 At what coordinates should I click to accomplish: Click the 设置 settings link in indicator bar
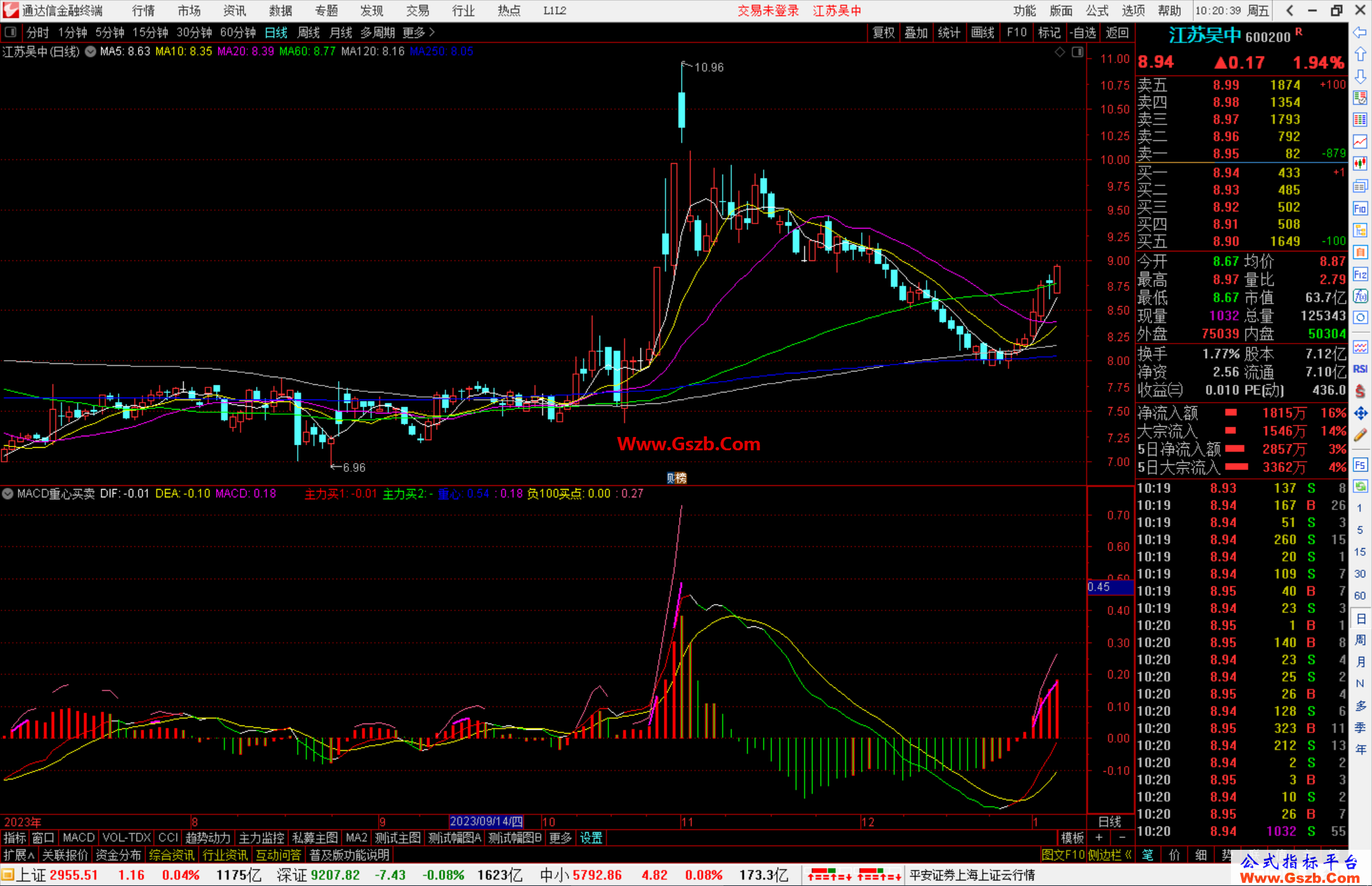pos(591,838)
